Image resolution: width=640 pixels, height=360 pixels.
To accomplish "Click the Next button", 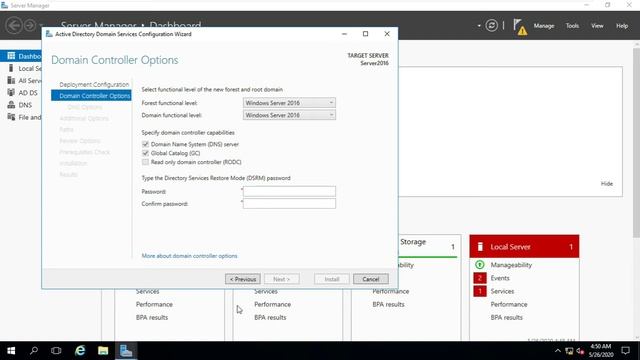I will tap(282, 279).
